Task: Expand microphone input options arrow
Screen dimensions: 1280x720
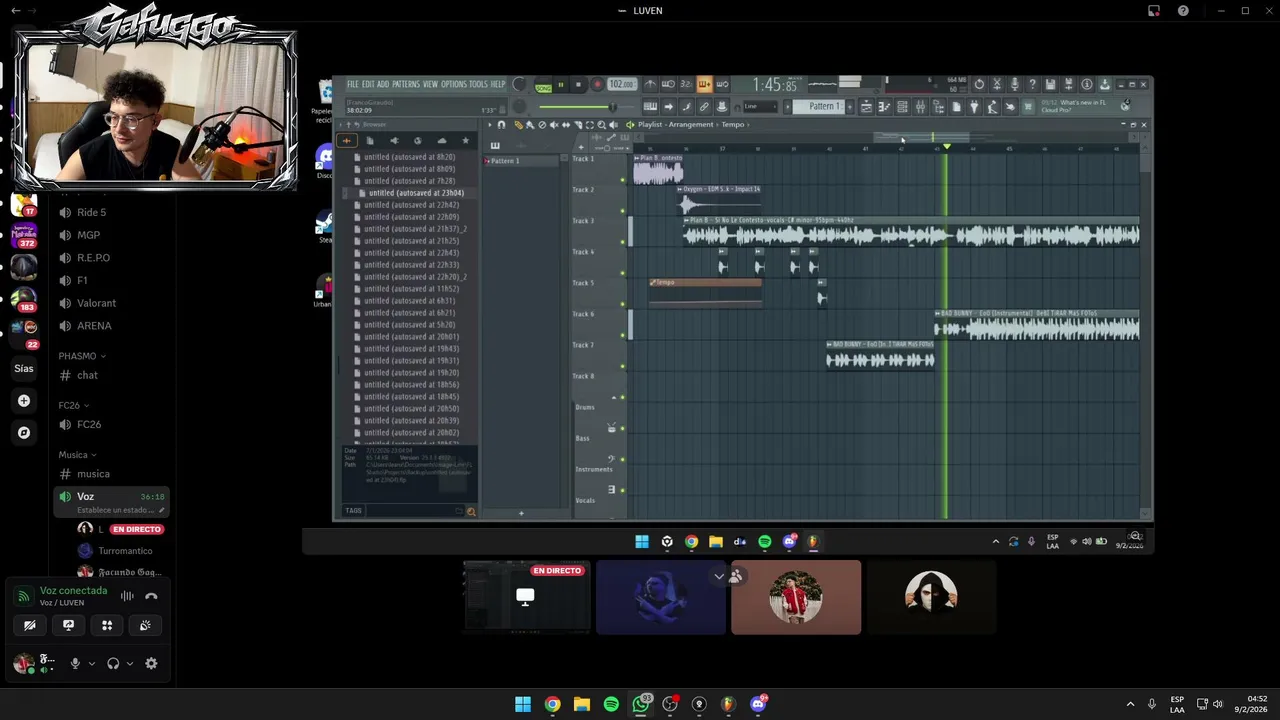Action: pyautogui.click(x=92, y=663)
